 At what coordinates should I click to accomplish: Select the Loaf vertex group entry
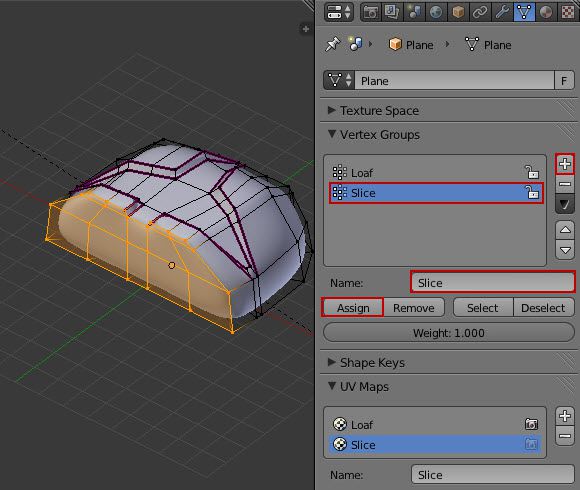click(436, 173)
